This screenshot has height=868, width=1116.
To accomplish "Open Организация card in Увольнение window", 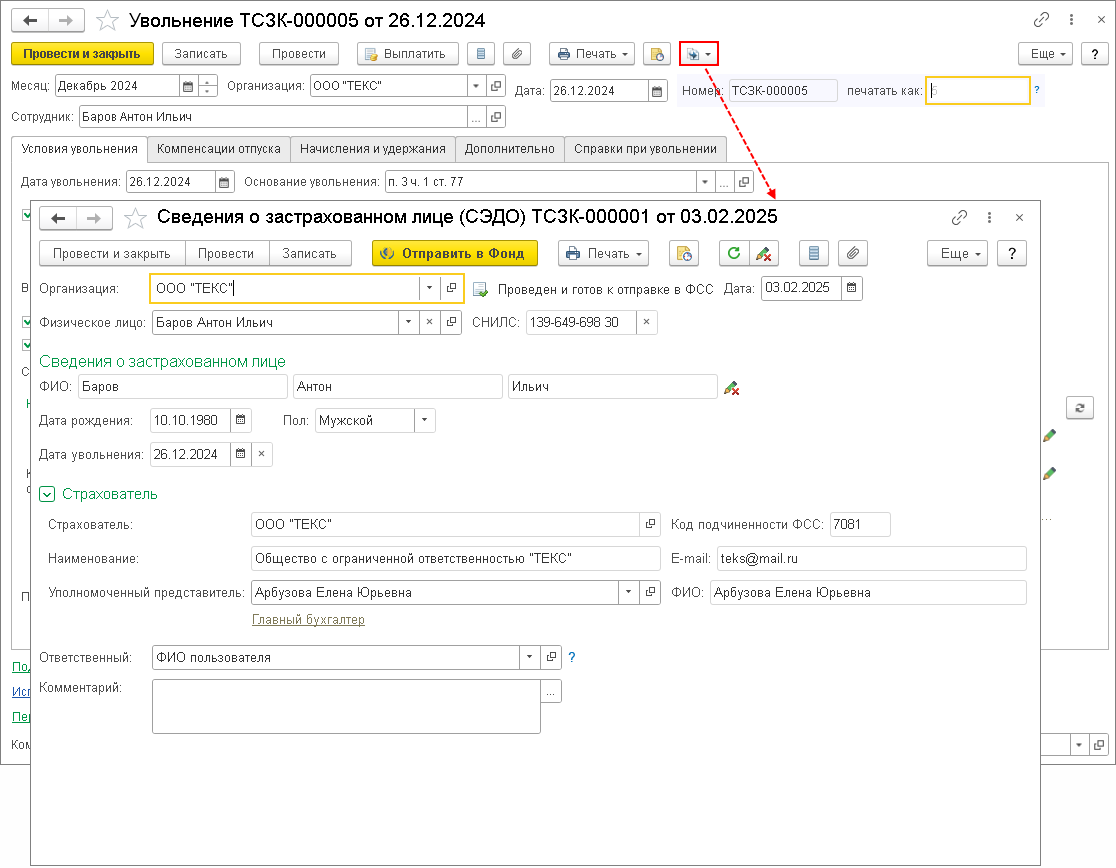I will click(496, 86).
